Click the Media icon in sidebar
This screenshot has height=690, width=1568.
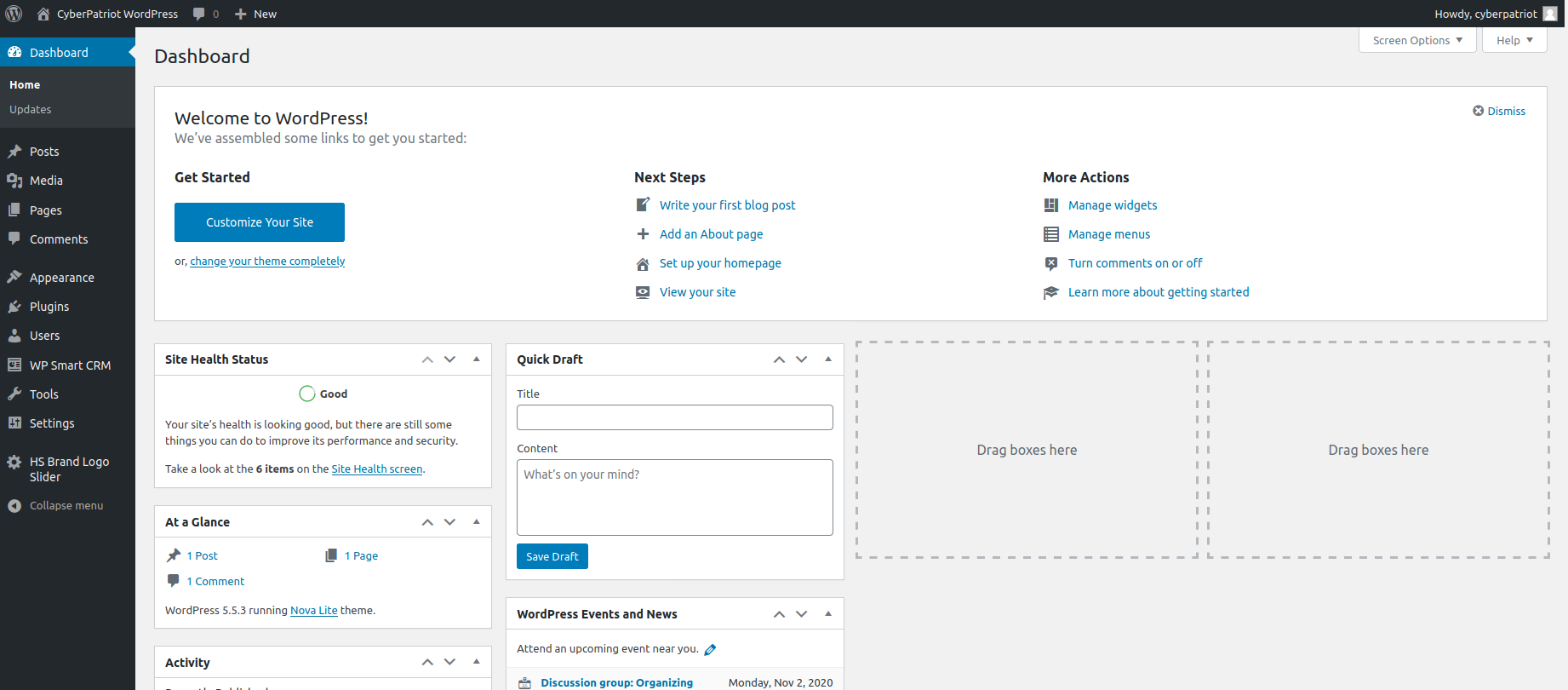click(x=14, y=181)
